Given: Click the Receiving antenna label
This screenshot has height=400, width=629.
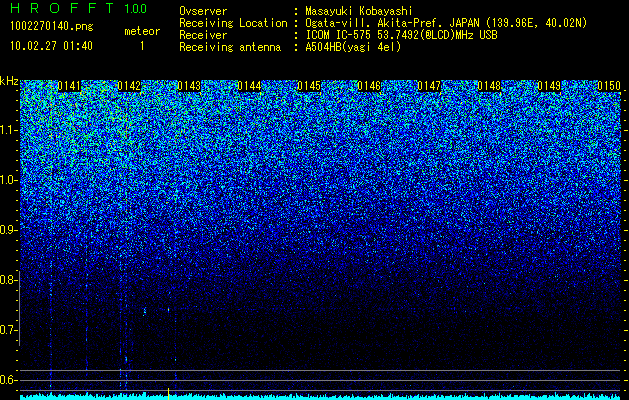Looking at the screenshot, I should pyautogui.click(x=230, y=47).
